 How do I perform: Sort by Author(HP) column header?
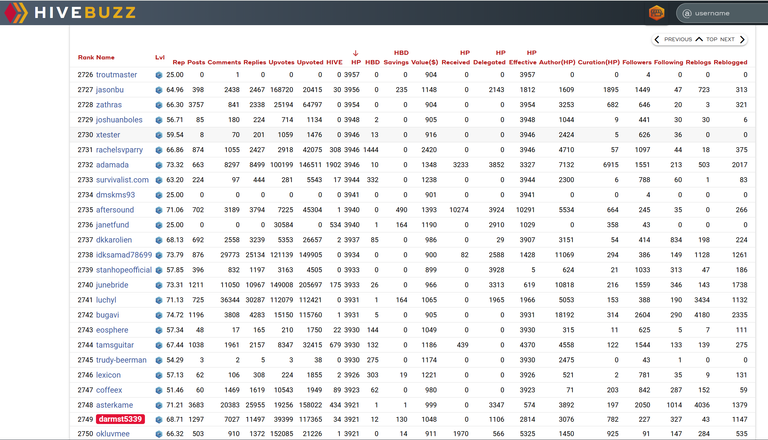(557, 62)
